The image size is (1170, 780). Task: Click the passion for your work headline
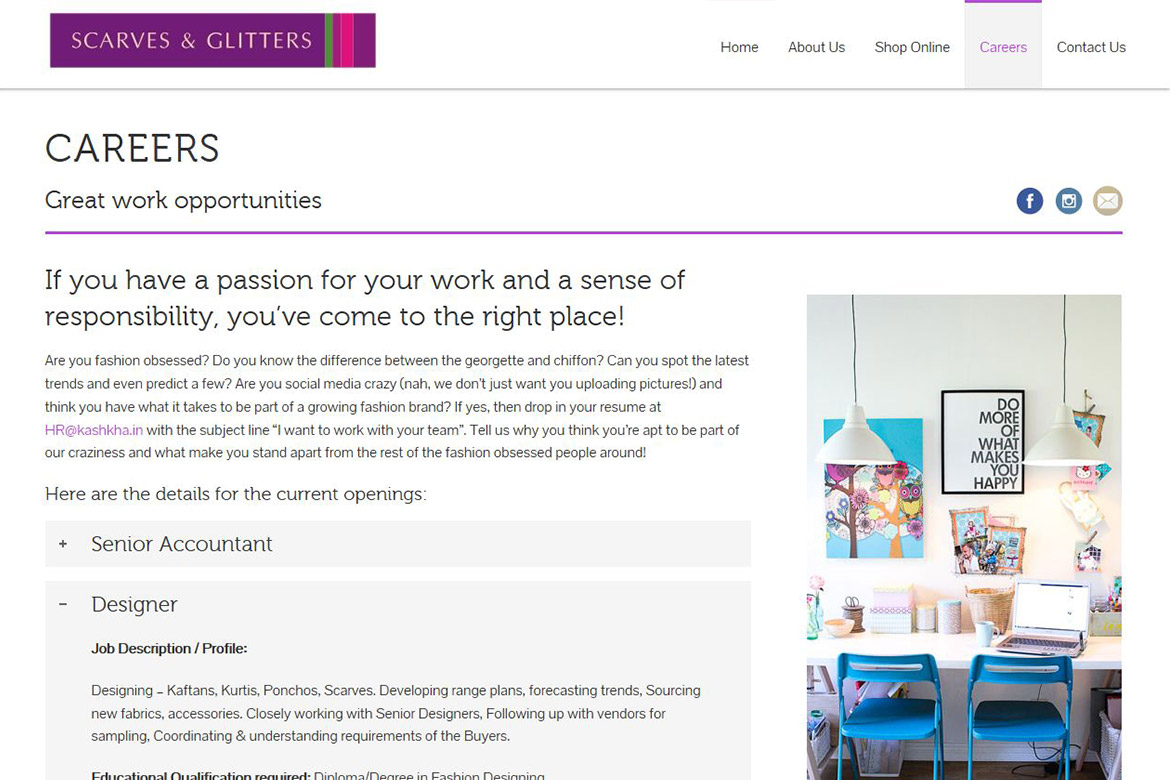(x=365, y=297)
